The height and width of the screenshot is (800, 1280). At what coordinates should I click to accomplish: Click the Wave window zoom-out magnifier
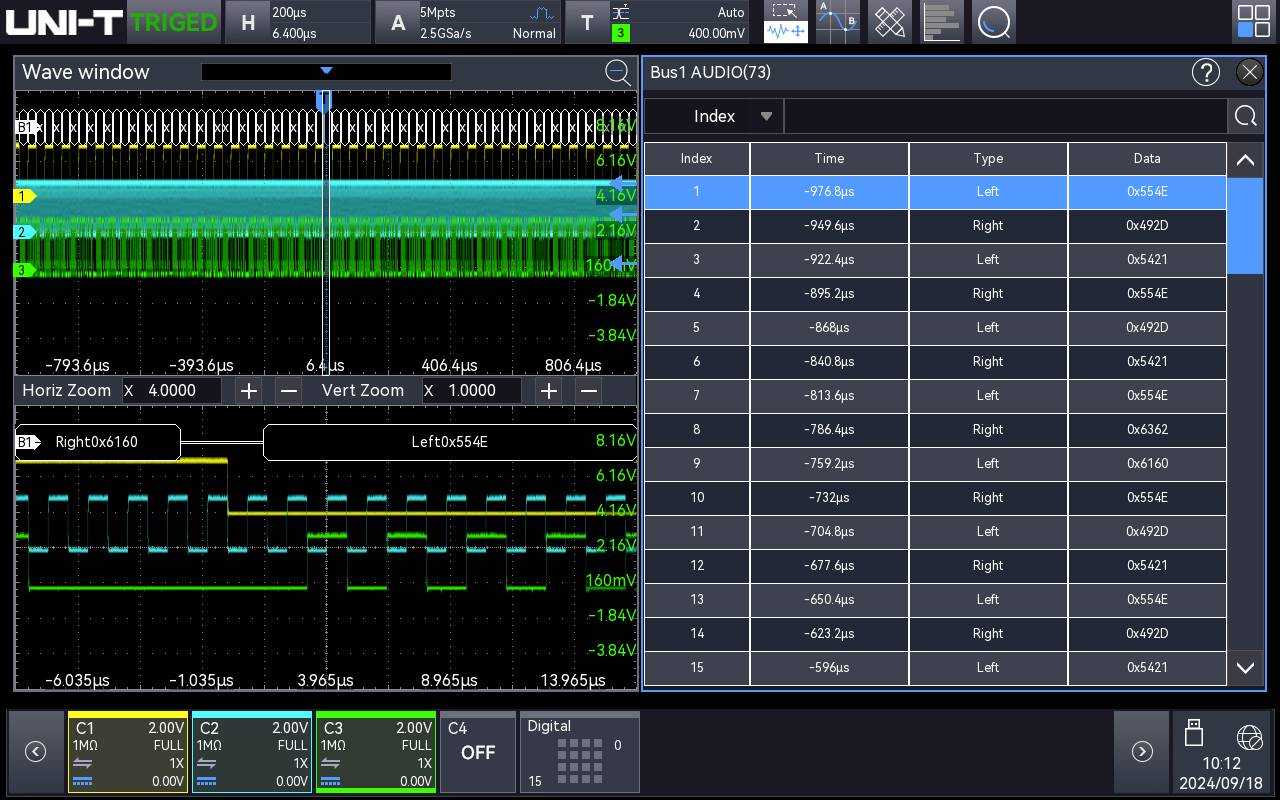tap(619, 72)
